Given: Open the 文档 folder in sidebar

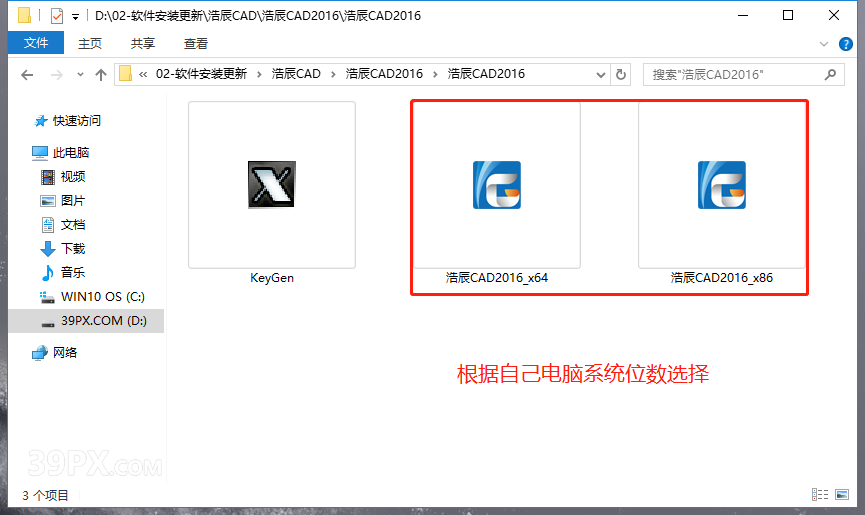Looking at the screenshot, I should [73, 224].
